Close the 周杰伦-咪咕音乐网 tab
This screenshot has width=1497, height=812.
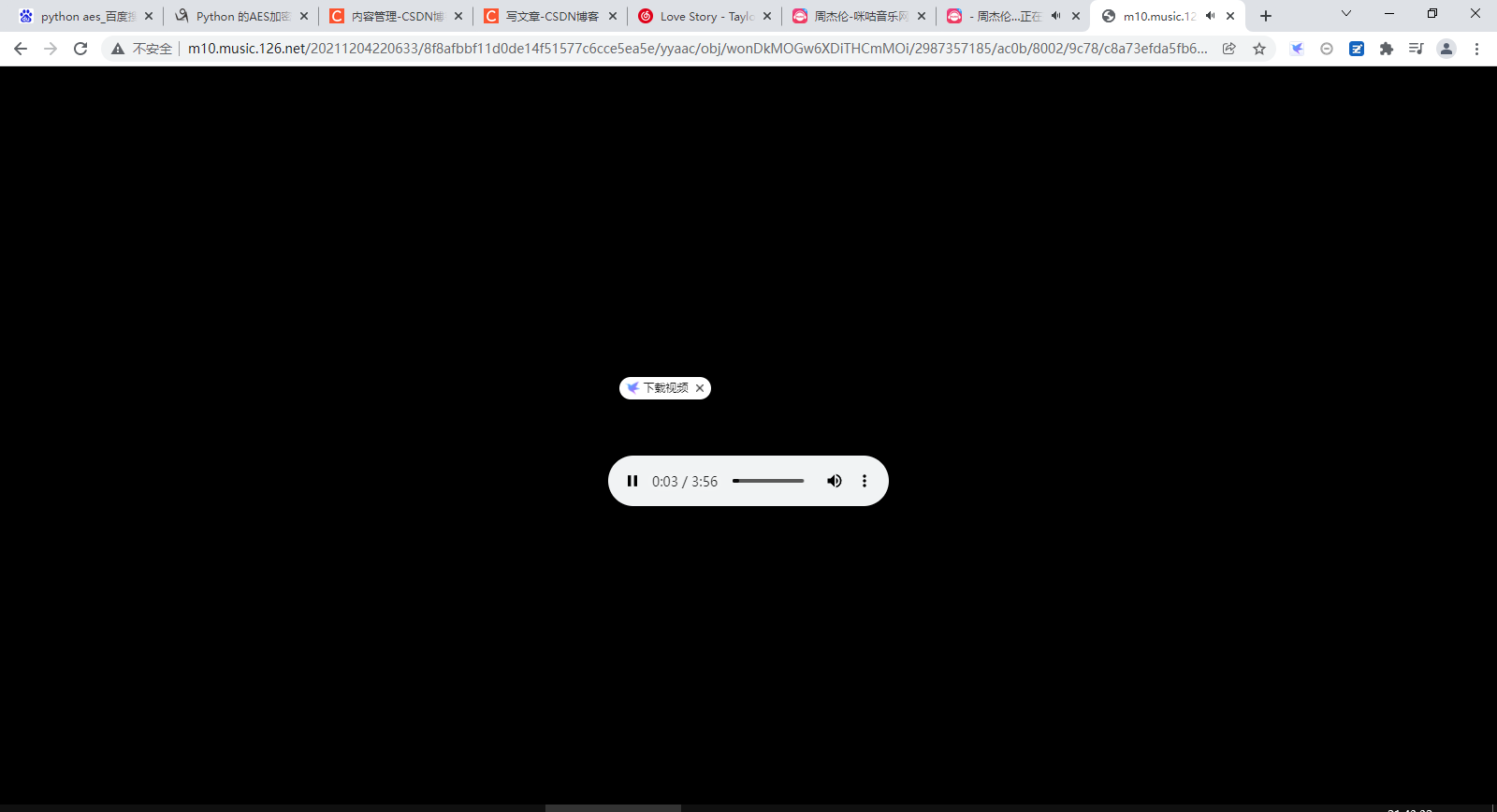pyautogui.click(x=922, y=16)
